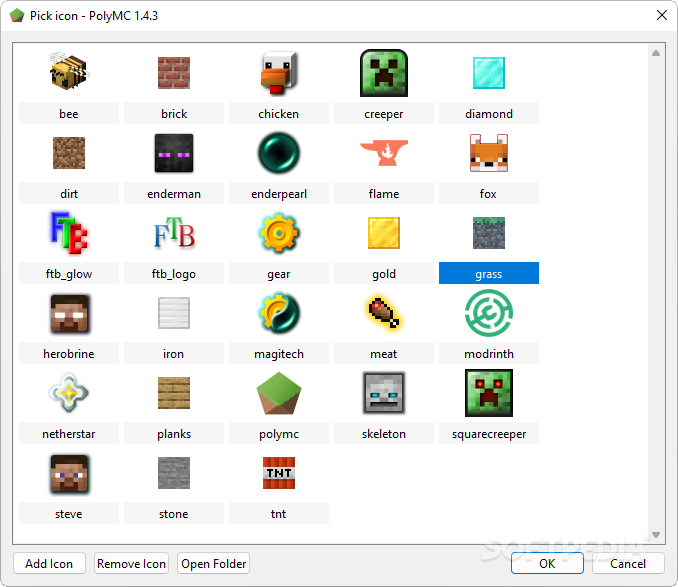Viewport: 678px width, 587px height.
Task: Pick the chicken head icon
Action: [279, 73]
